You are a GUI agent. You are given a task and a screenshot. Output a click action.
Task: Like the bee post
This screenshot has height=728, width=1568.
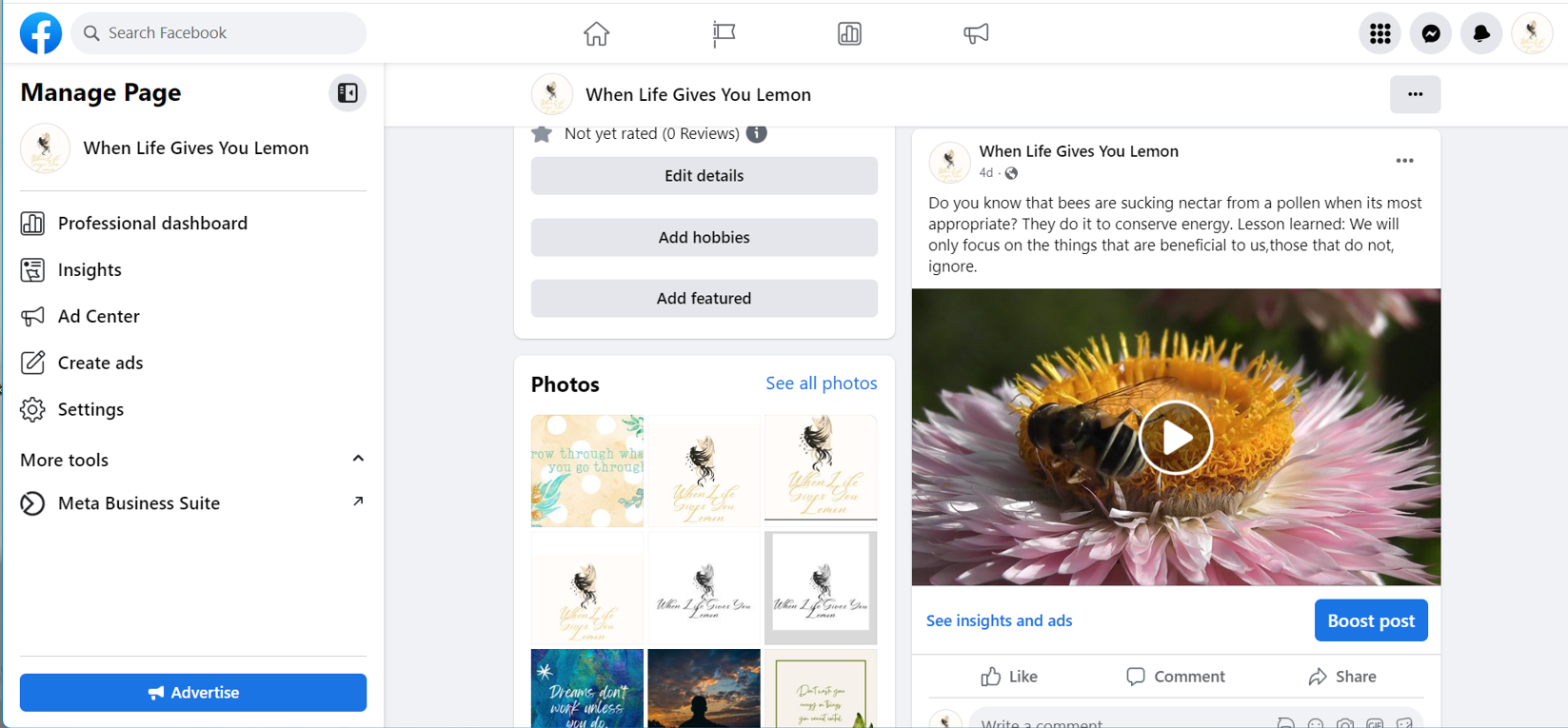(1009, 677)
